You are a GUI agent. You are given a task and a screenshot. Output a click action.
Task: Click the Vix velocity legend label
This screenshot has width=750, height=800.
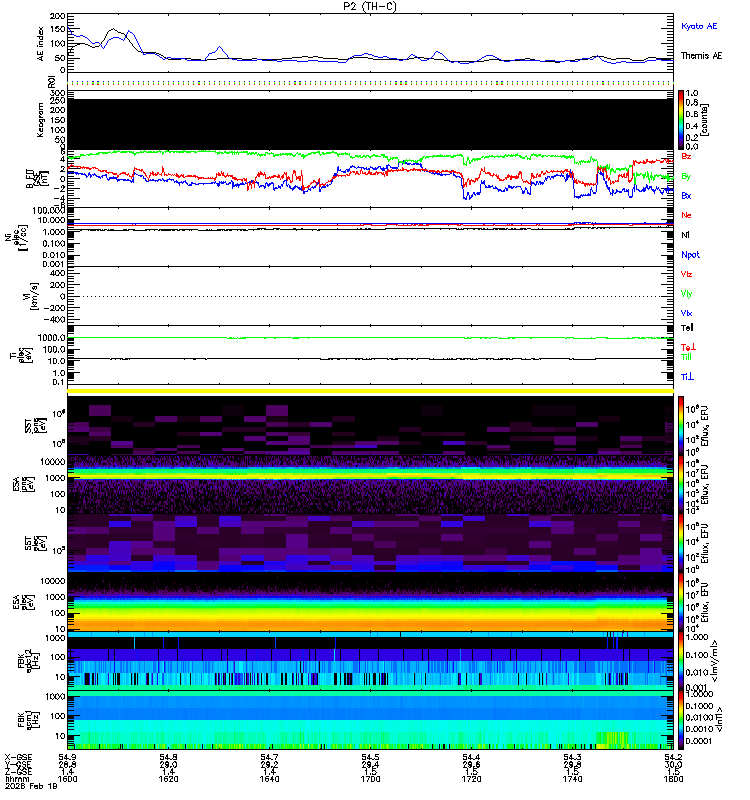pyautogui.click(x=686, y=313)
